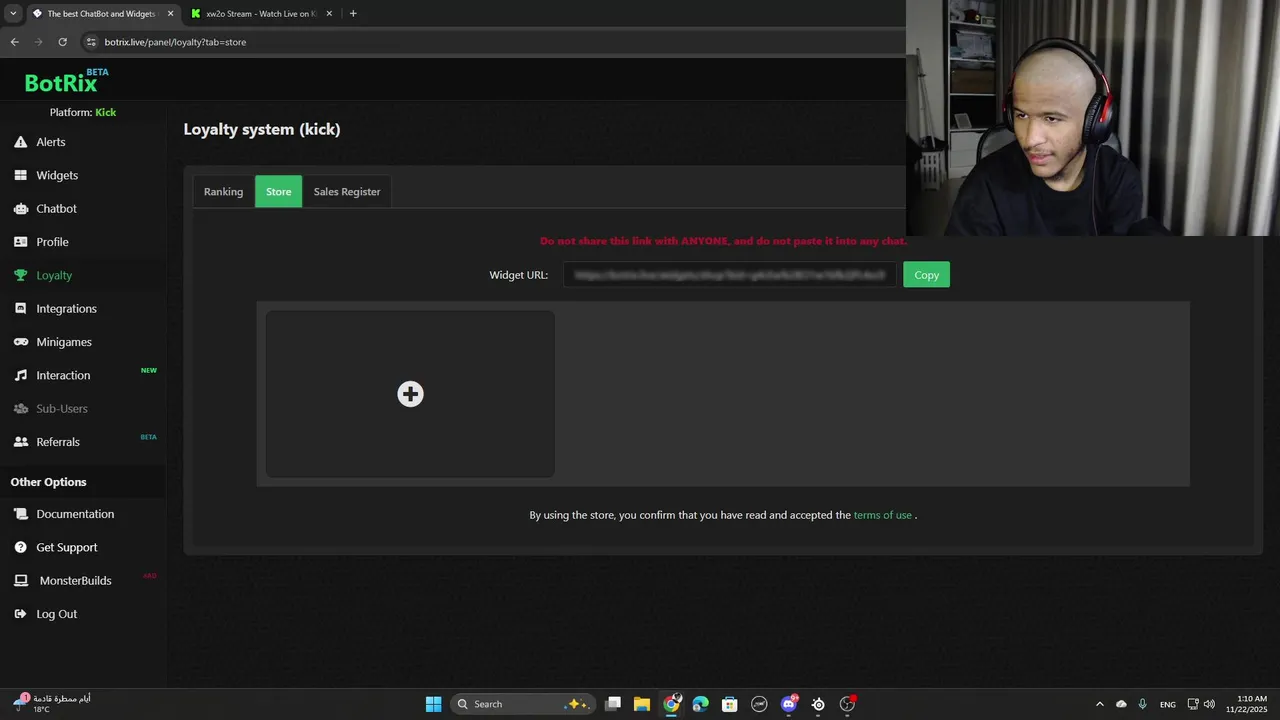Click the MonsterBuilds laptop icon
1280x720 pixels.
click(20, 581)
